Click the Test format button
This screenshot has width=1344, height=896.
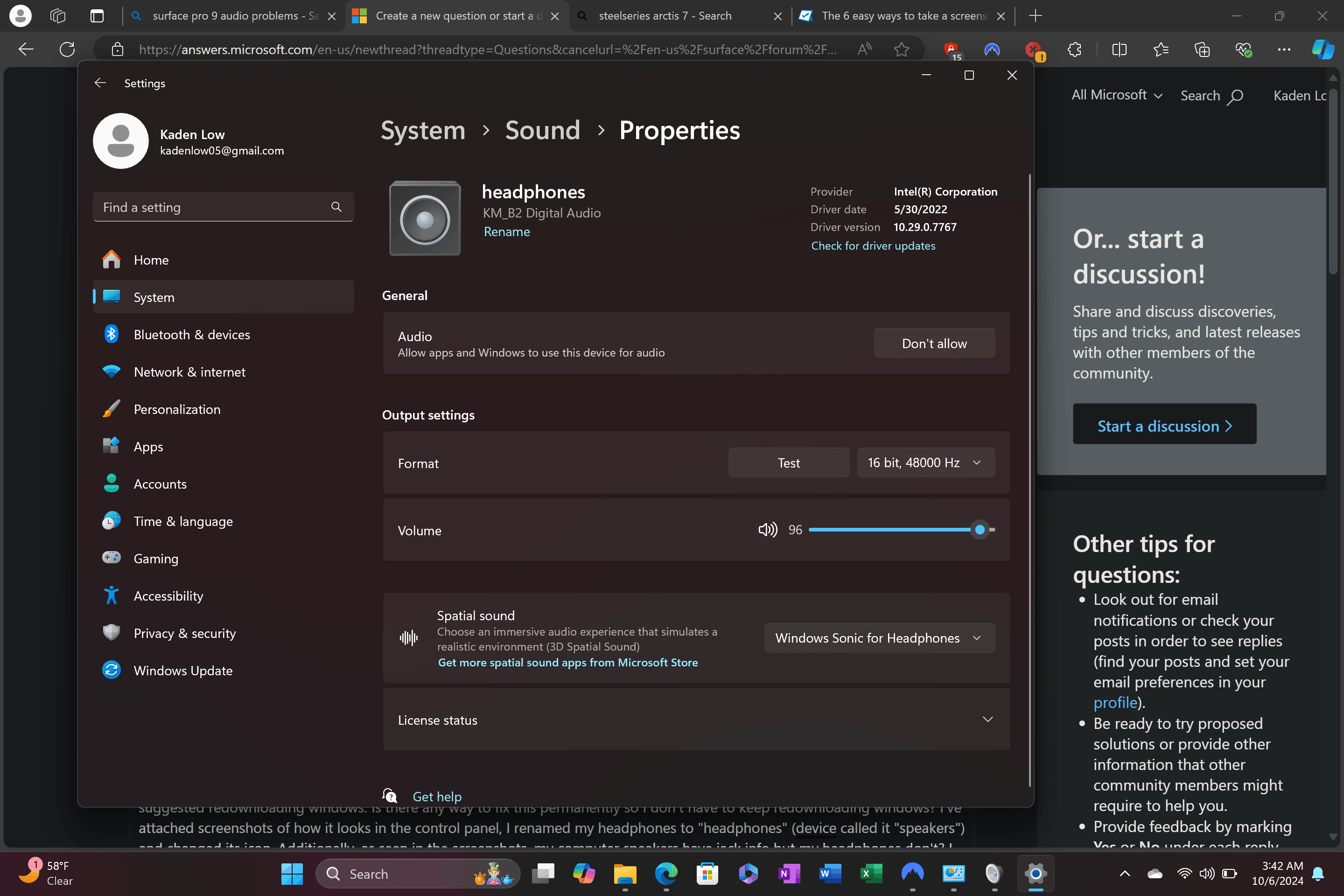[788, 463]
